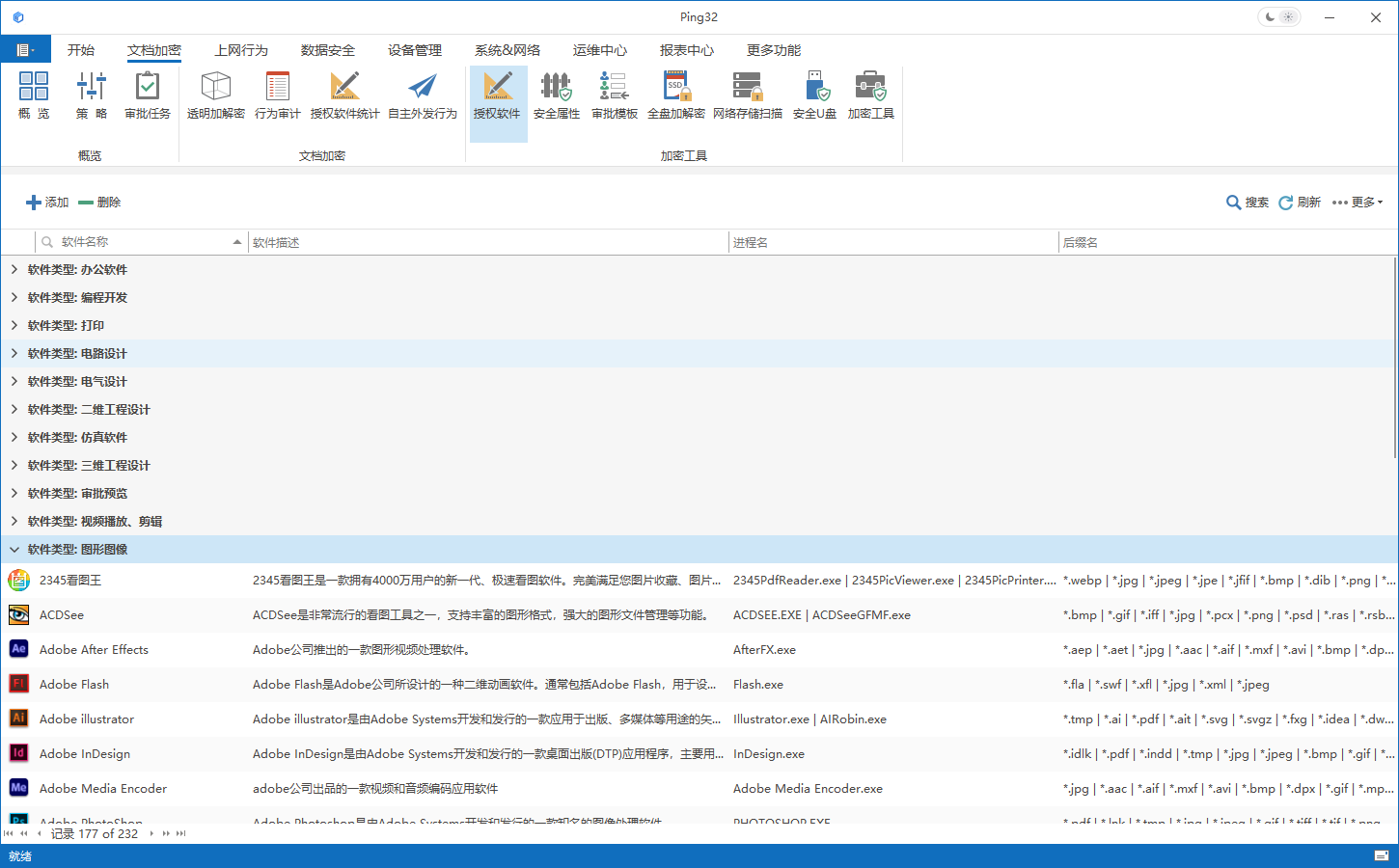Switch to the 运维中心 tab

point(600,50)
